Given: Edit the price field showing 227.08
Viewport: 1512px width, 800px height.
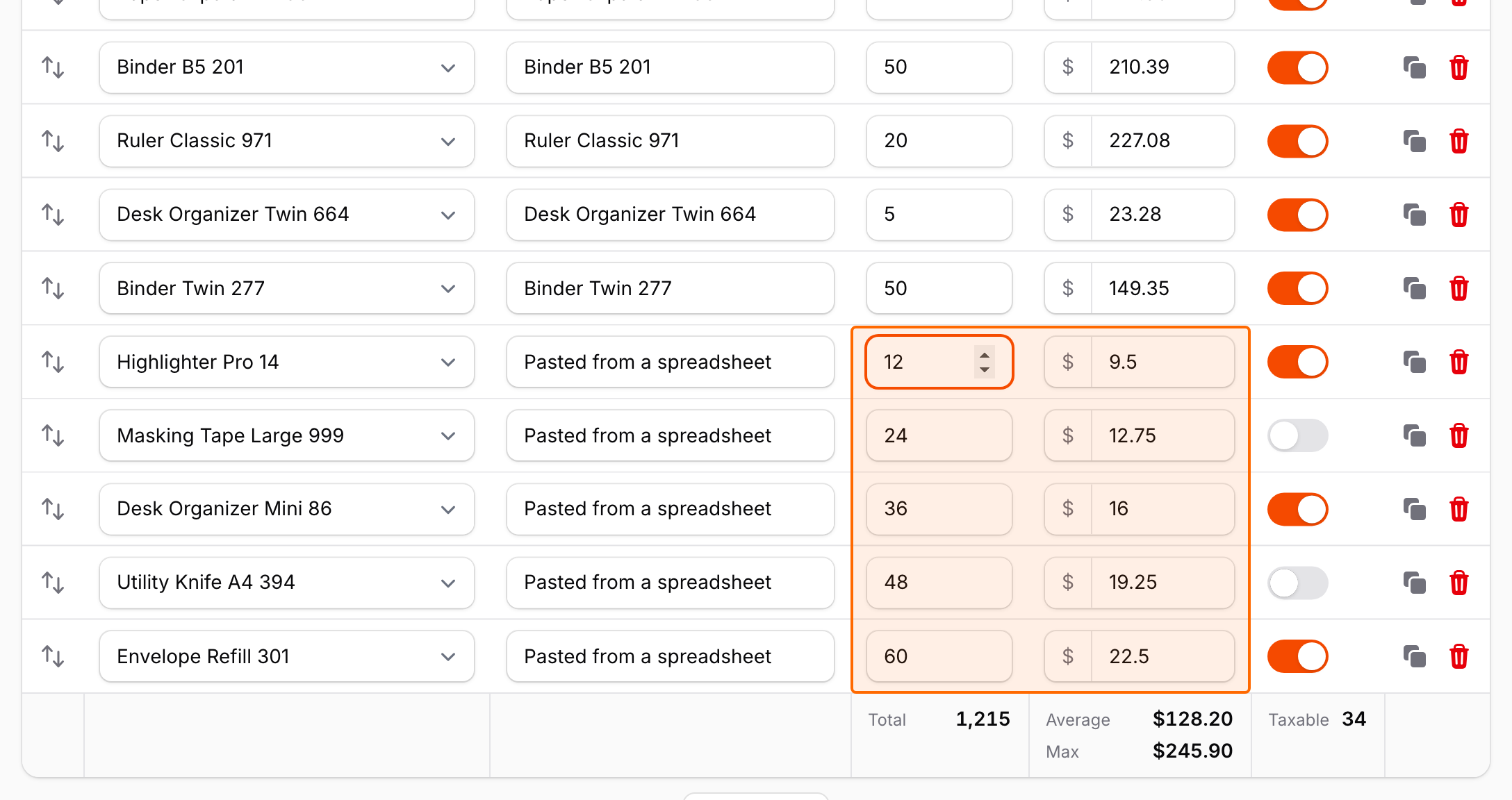Looking at the screenshot, I should (x=1162, y=142).
